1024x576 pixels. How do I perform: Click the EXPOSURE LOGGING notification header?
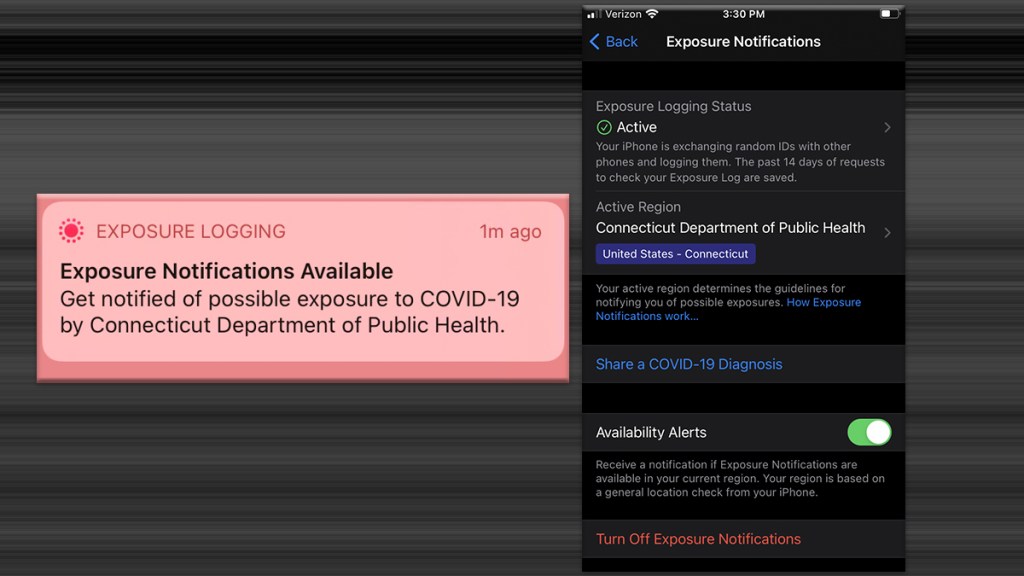click(191, 231)
